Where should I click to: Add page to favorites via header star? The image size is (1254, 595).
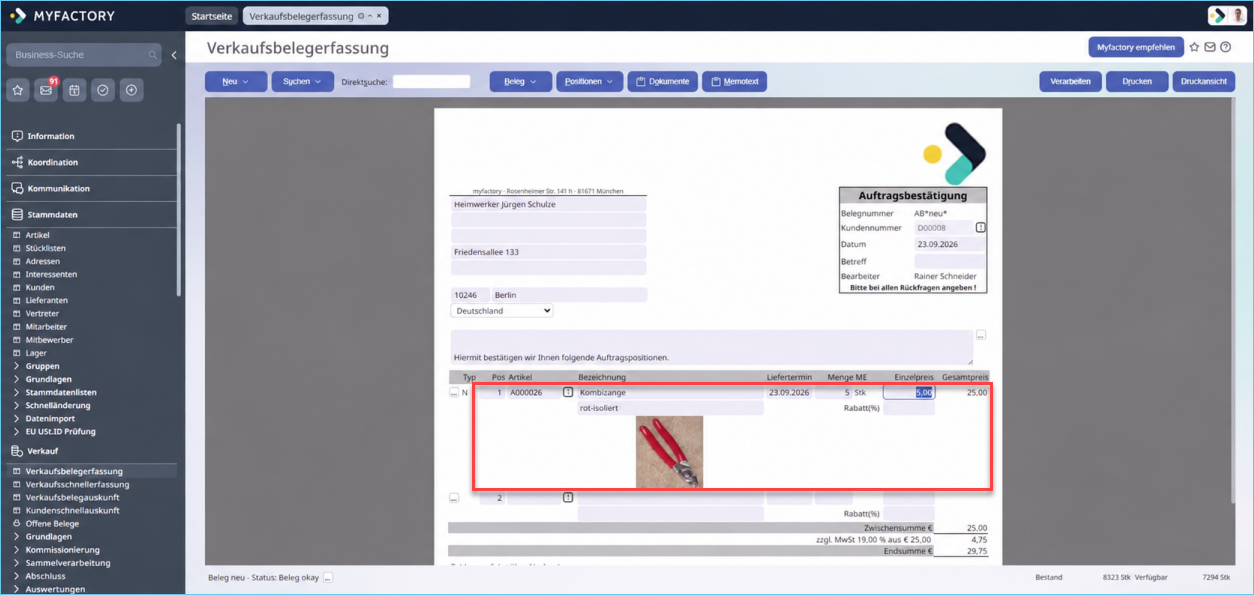pos(1194,47)
